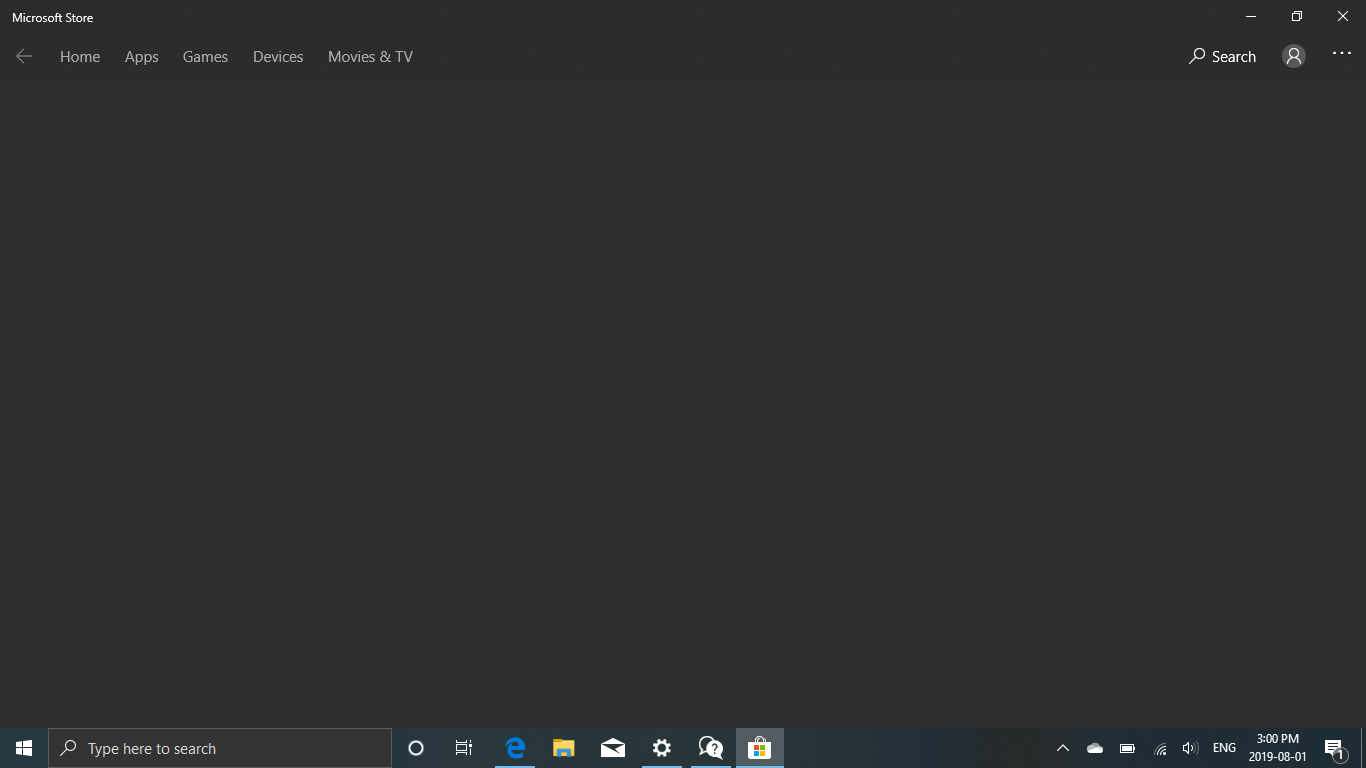The height and width of the screenshot is (768, 1366).
Task: Open the Games tab
Action: 205,57
